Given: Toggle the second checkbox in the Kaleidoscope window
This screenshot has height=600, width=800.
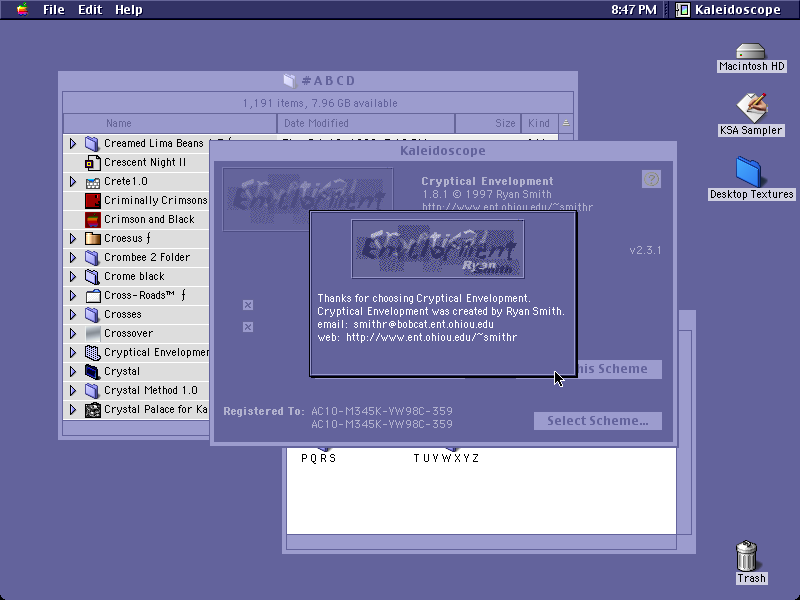Looking at the screenshot, I should pyautogui.click(x=248, y=327).
